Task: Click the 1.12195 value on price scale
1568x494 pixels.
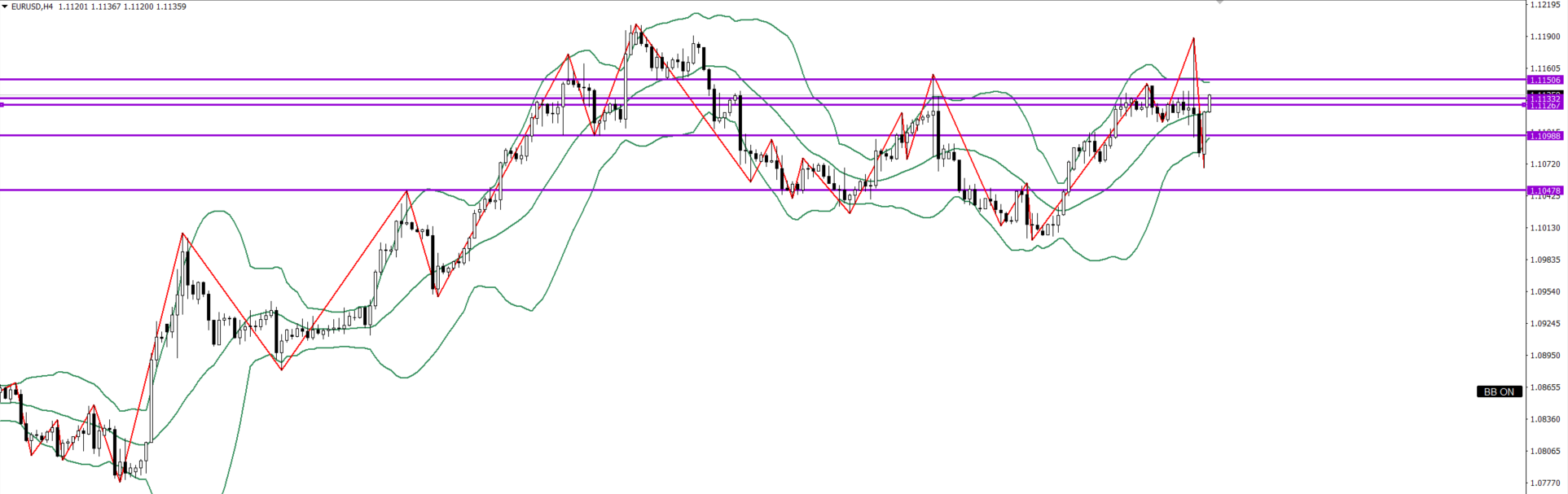Action: tap(1545, 5)
